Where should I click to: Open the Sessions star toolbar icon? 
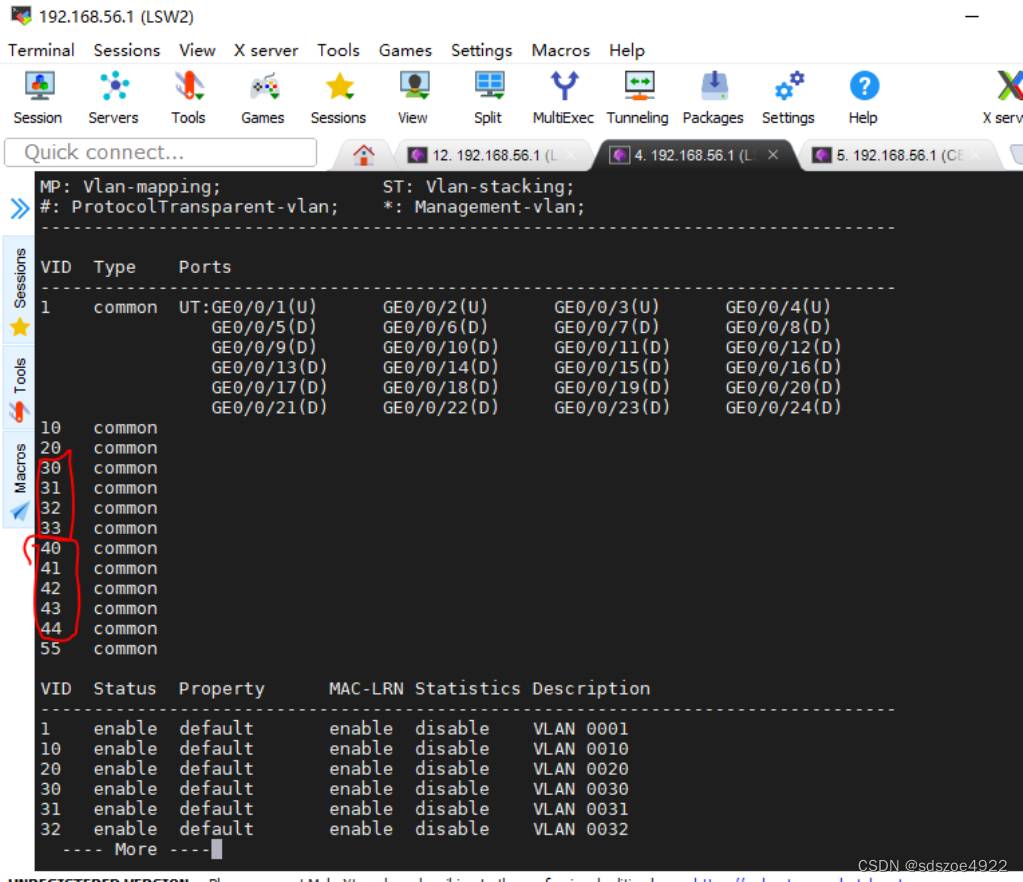point(338,98)
